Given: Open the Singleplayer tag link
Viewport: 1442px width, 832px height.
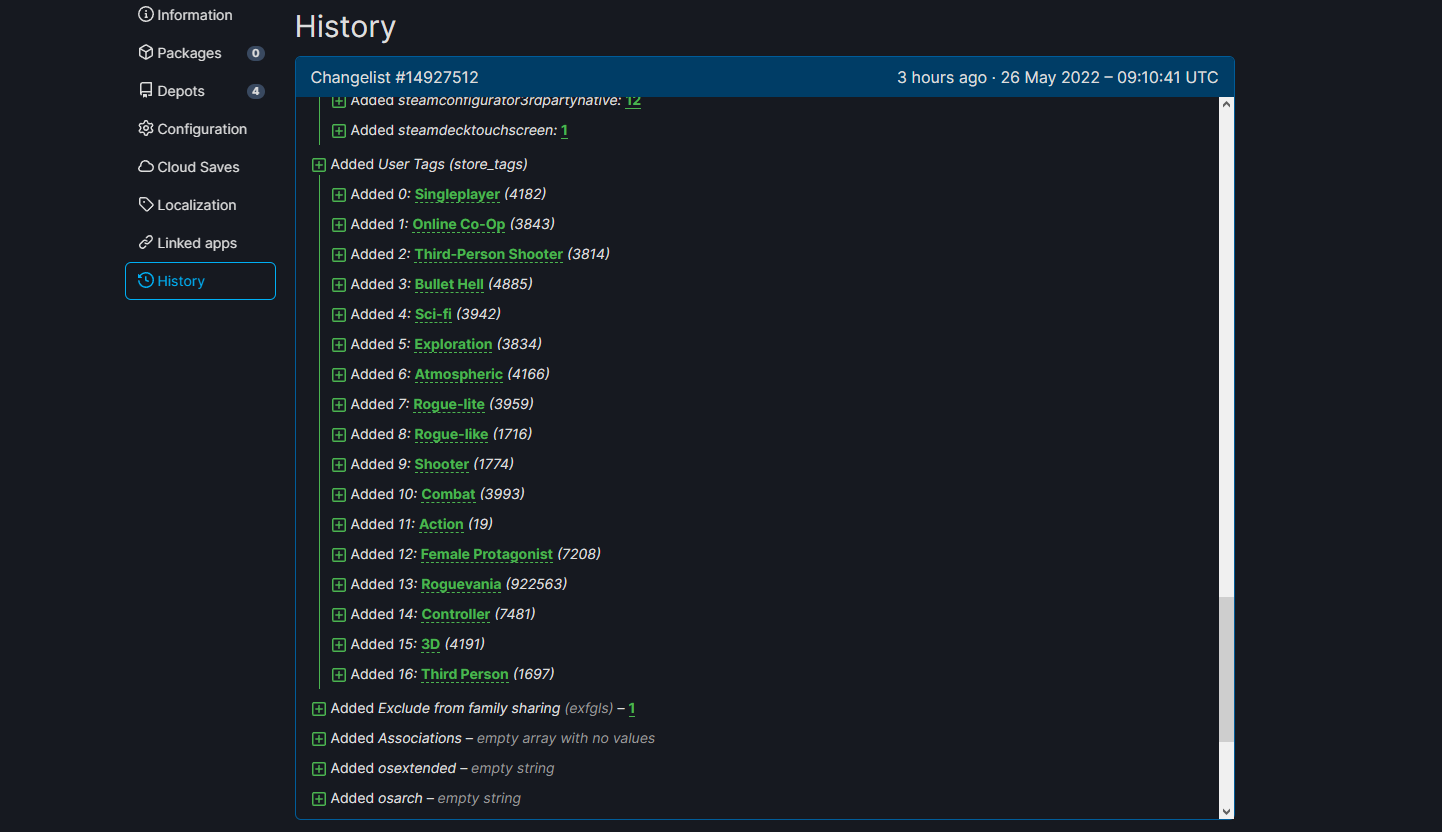Looking at the screenshot, I should [457, 194].
